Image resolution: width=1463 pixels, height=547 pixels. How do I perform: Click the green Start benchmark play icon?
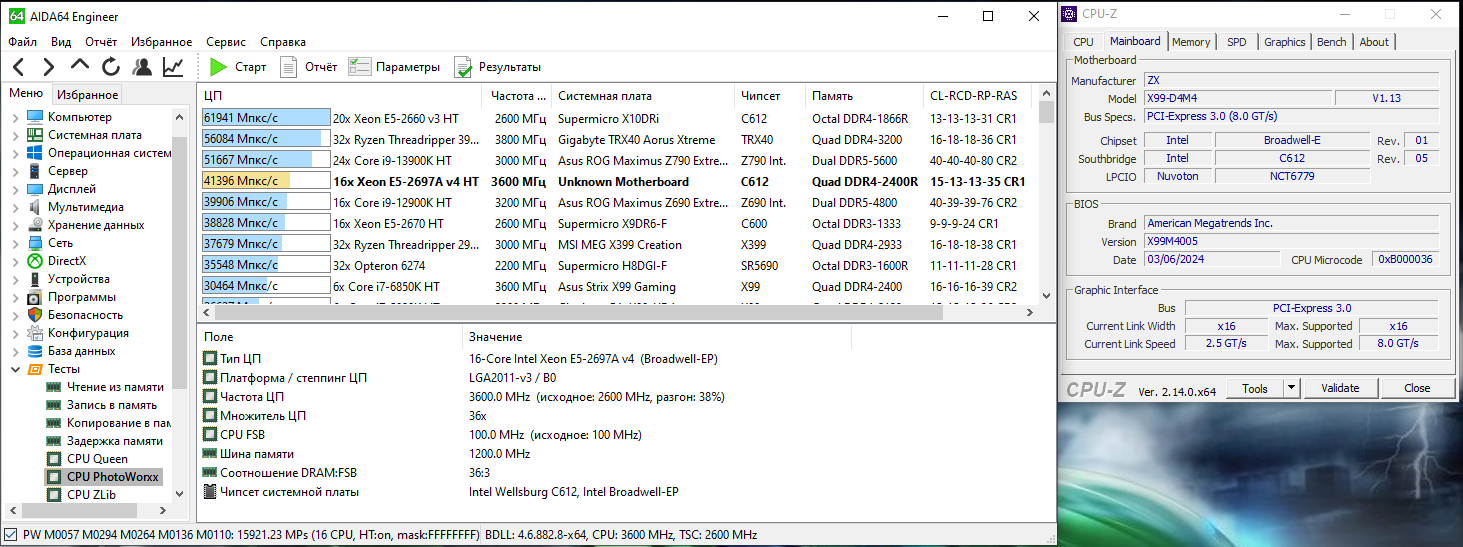(x=219, y=67)
